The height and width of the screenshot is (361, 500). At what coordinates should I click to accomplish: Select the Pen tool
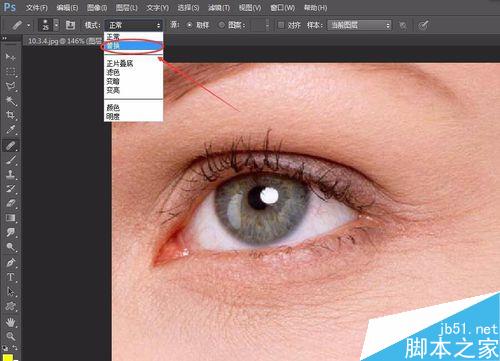[x=10, y=263]
